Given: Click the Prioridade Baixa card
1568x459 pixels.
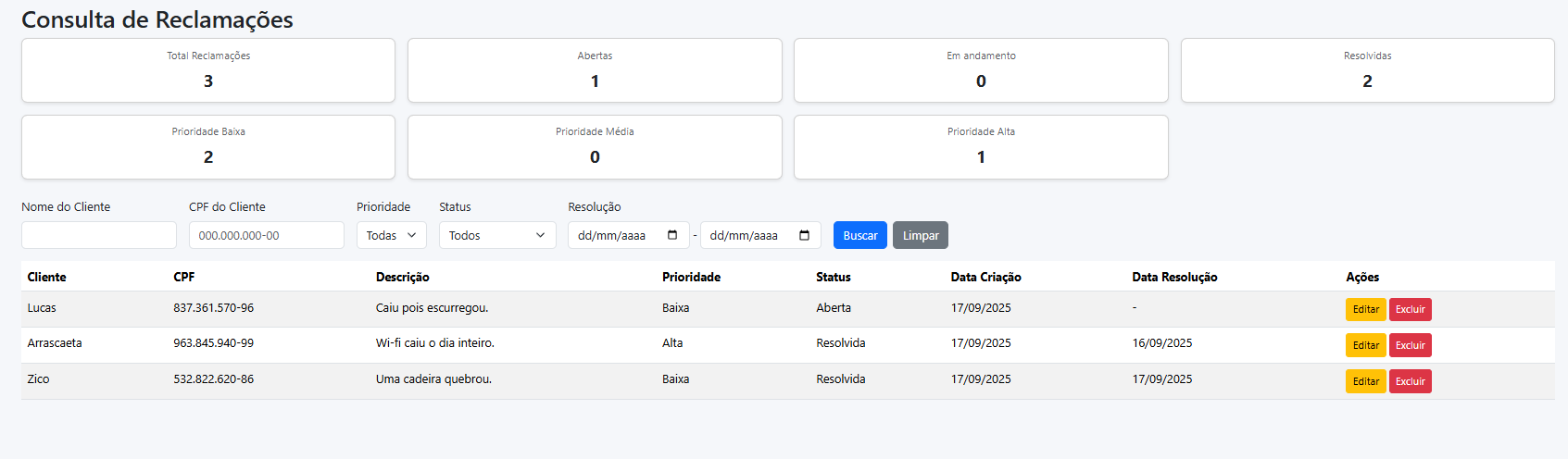Looking at the screenshot, I should pos(208,147).
